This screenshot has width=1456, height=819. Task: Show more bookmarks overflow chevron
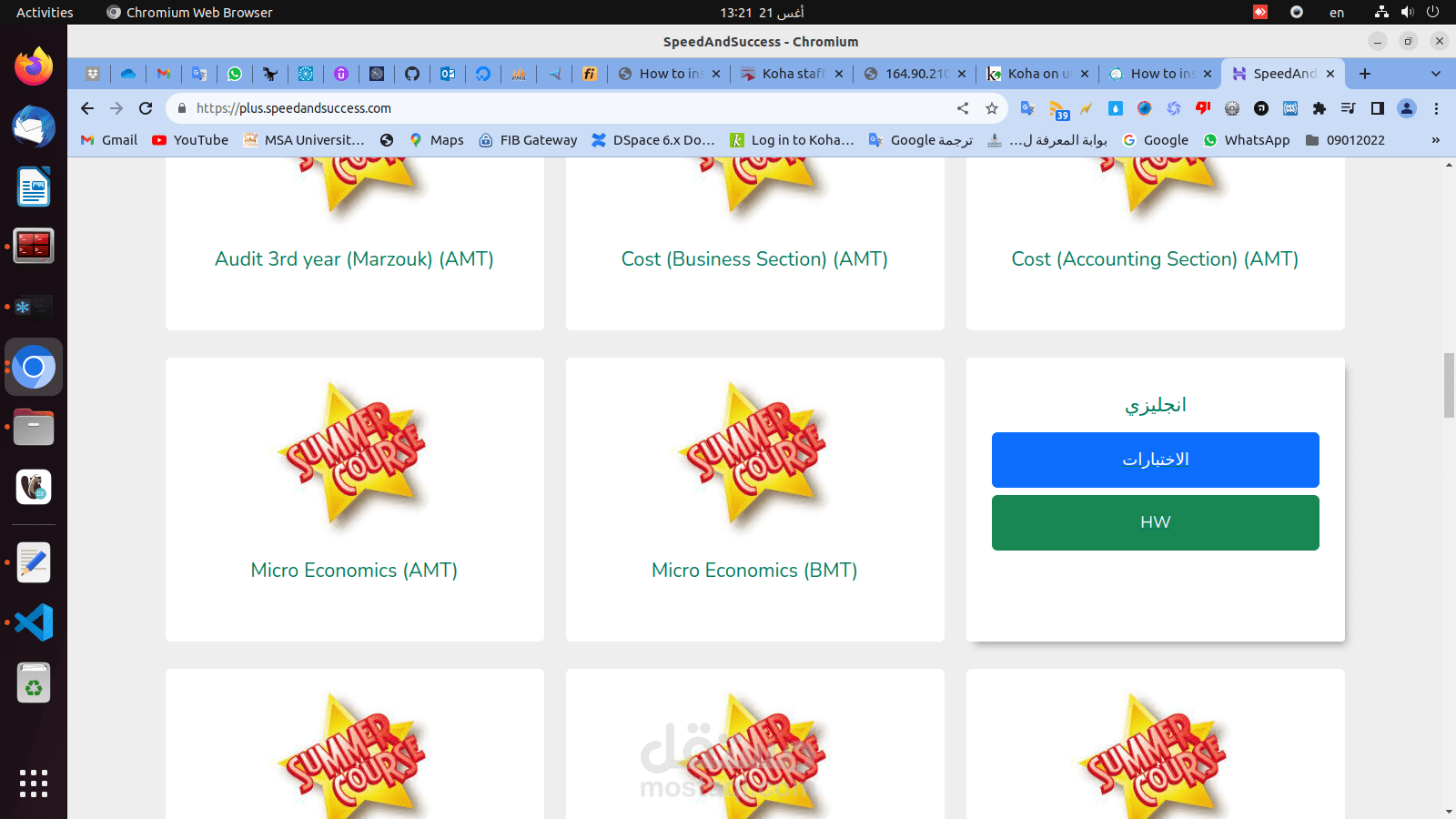[1436, 140]
